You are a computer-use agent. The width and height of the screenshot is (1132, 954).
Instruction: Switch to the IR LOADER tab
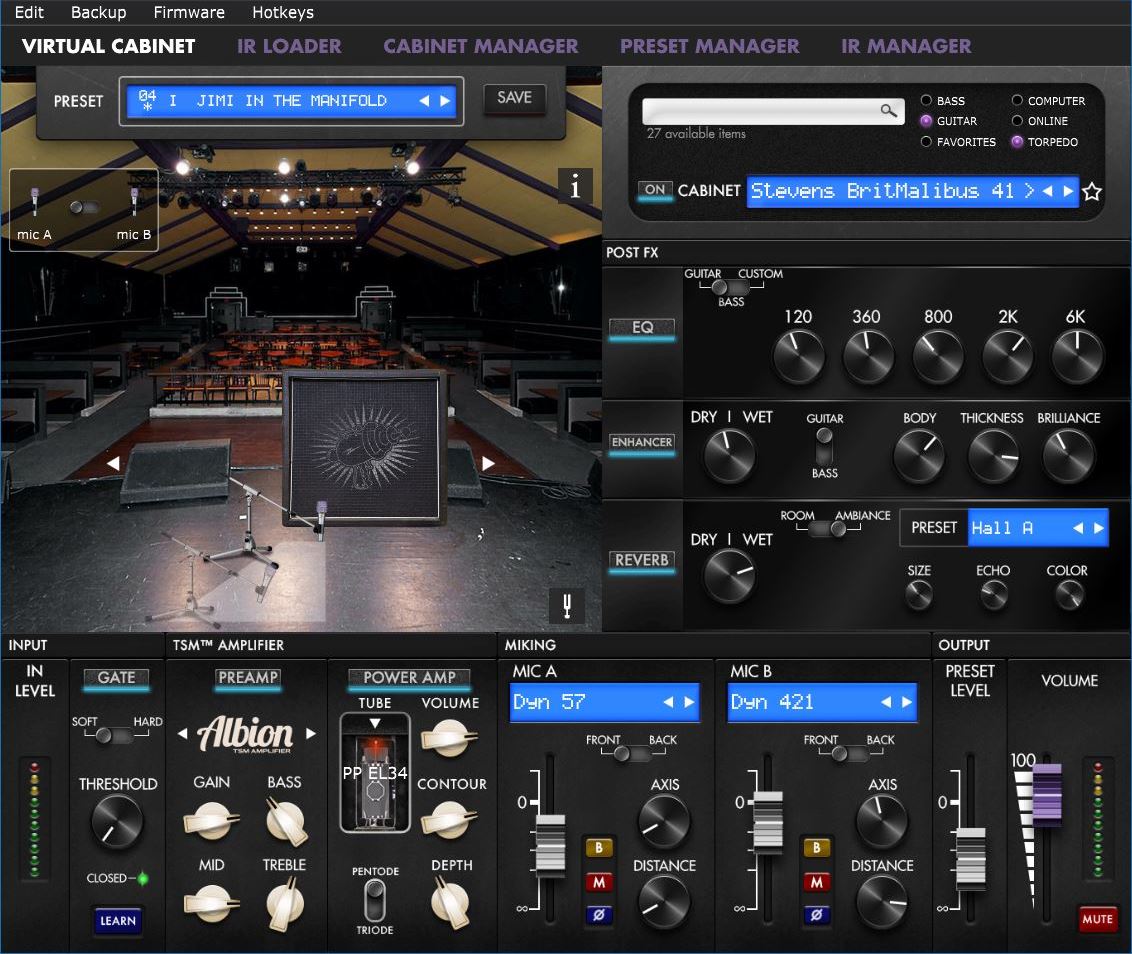click(289, 46)
